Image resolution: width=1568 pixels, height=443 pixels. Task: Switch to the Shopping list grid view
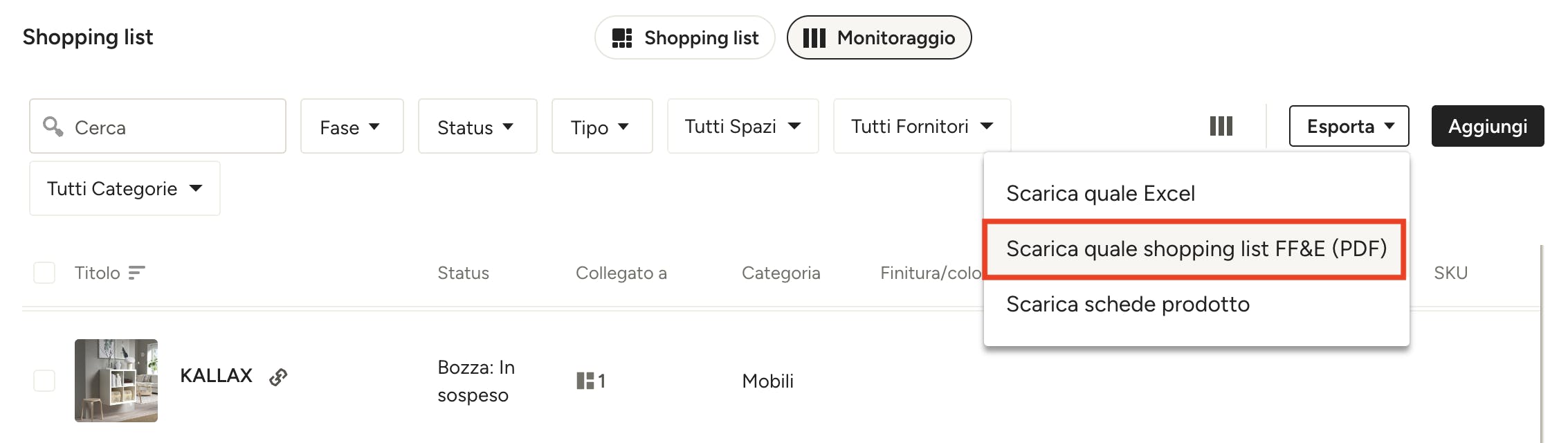(684, 37)
